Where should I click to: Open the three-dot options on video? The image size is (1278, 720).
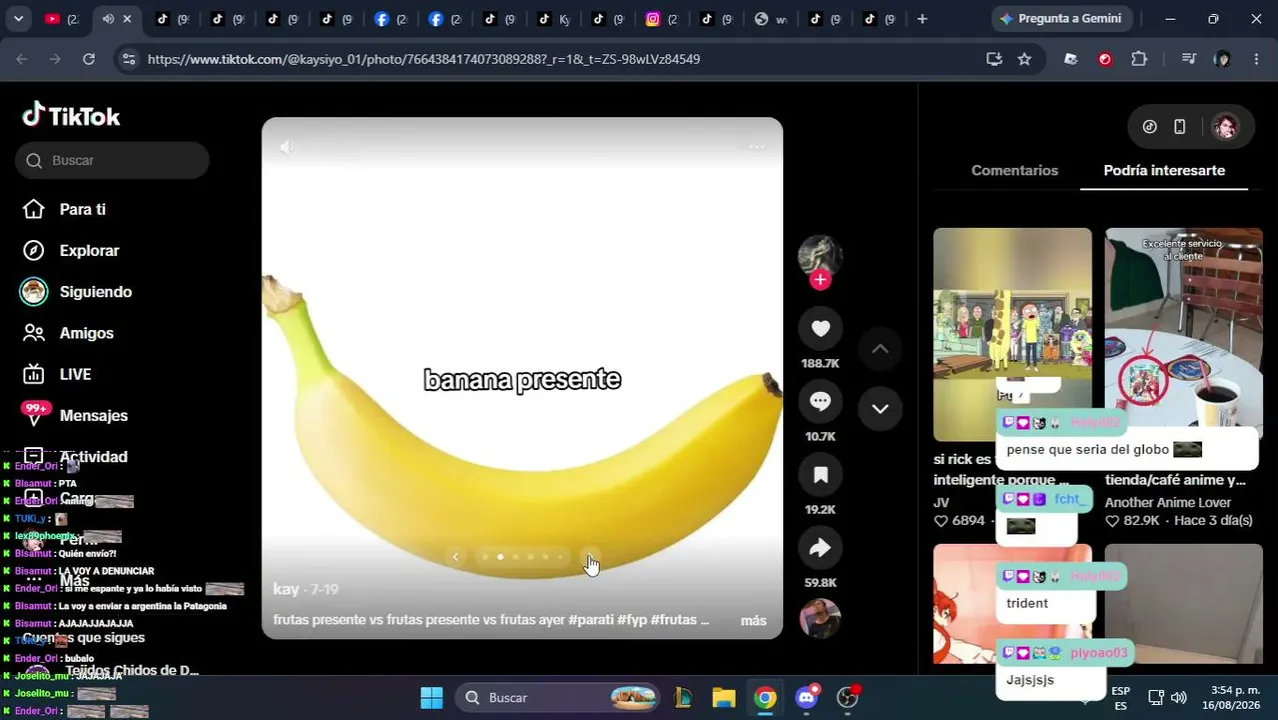tap(757, 147)
